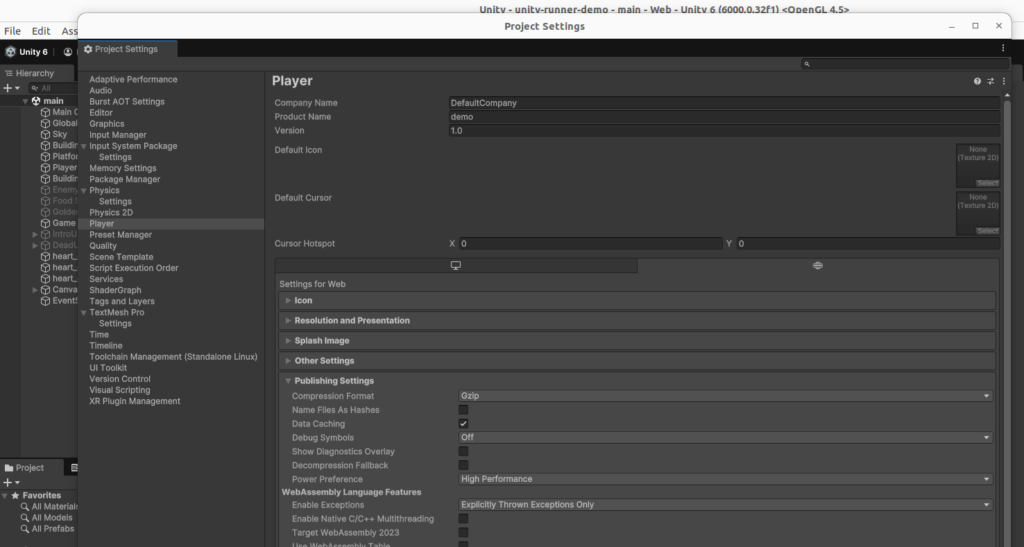Expand the Icon section
Screen dimensions: 1024x547
pyautogui.click(x=637, y=300)
